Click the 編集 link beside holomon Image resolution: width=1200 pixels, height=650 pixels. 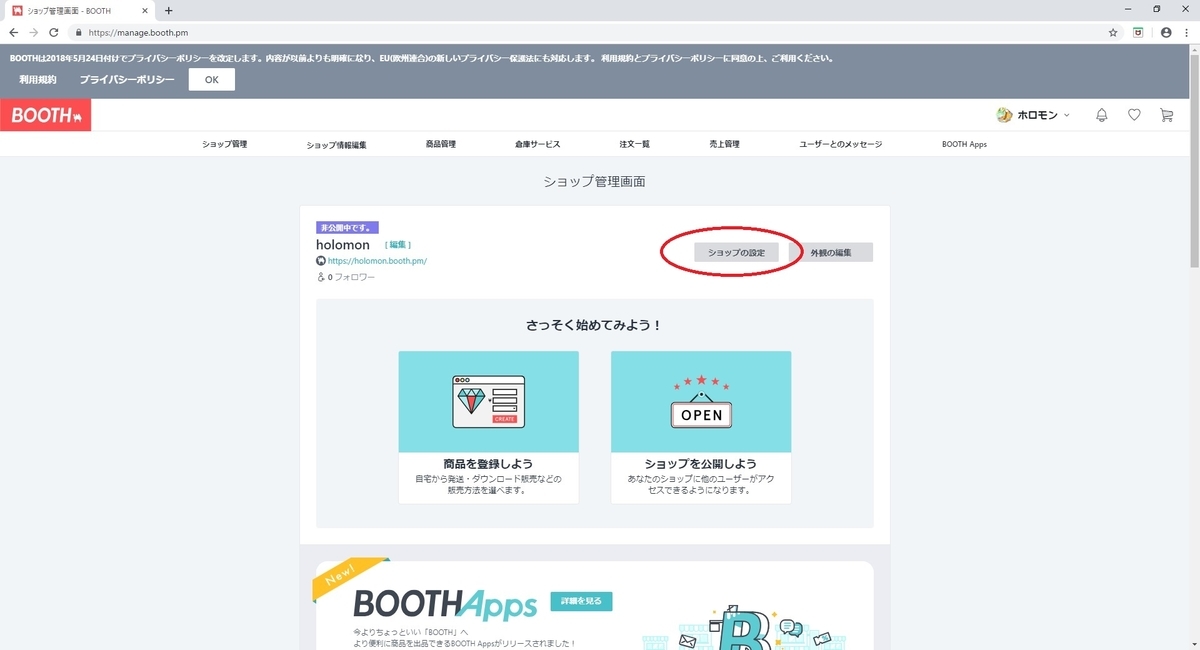(x=398, y=245)
